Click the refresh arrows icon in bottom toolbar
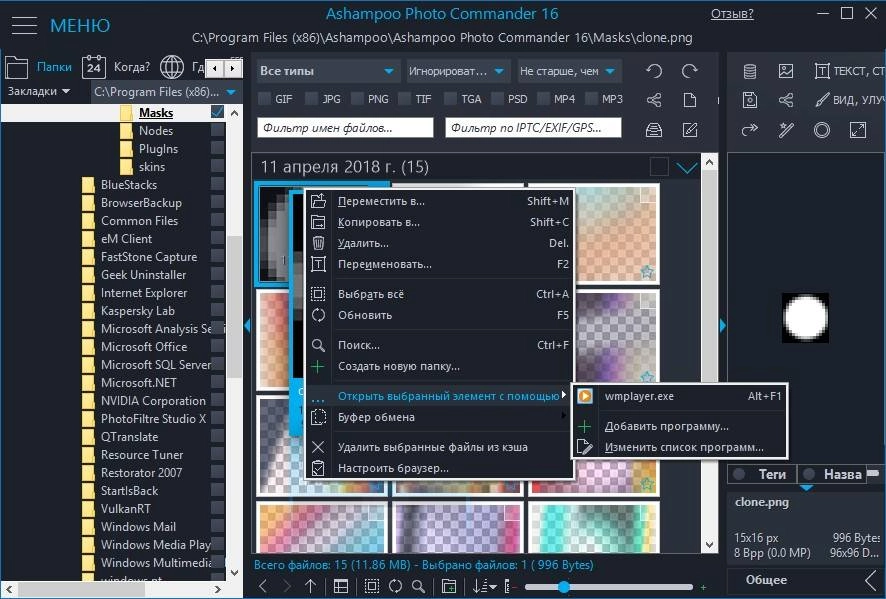This screenshot has width=886, height=599. click(396, 587)
